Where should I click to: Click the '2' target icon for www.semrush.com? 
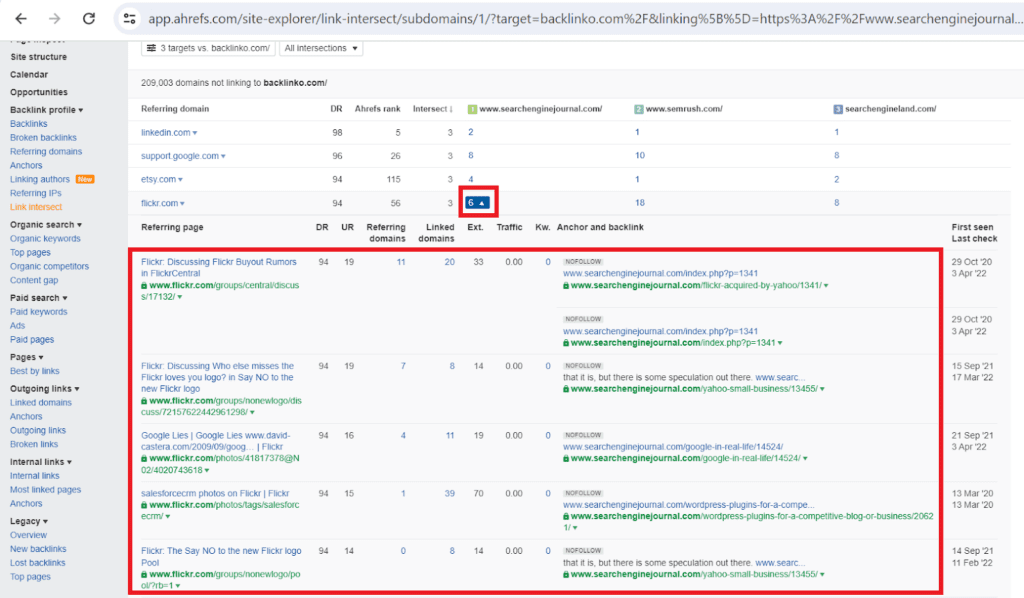click(x=639, y=109)
